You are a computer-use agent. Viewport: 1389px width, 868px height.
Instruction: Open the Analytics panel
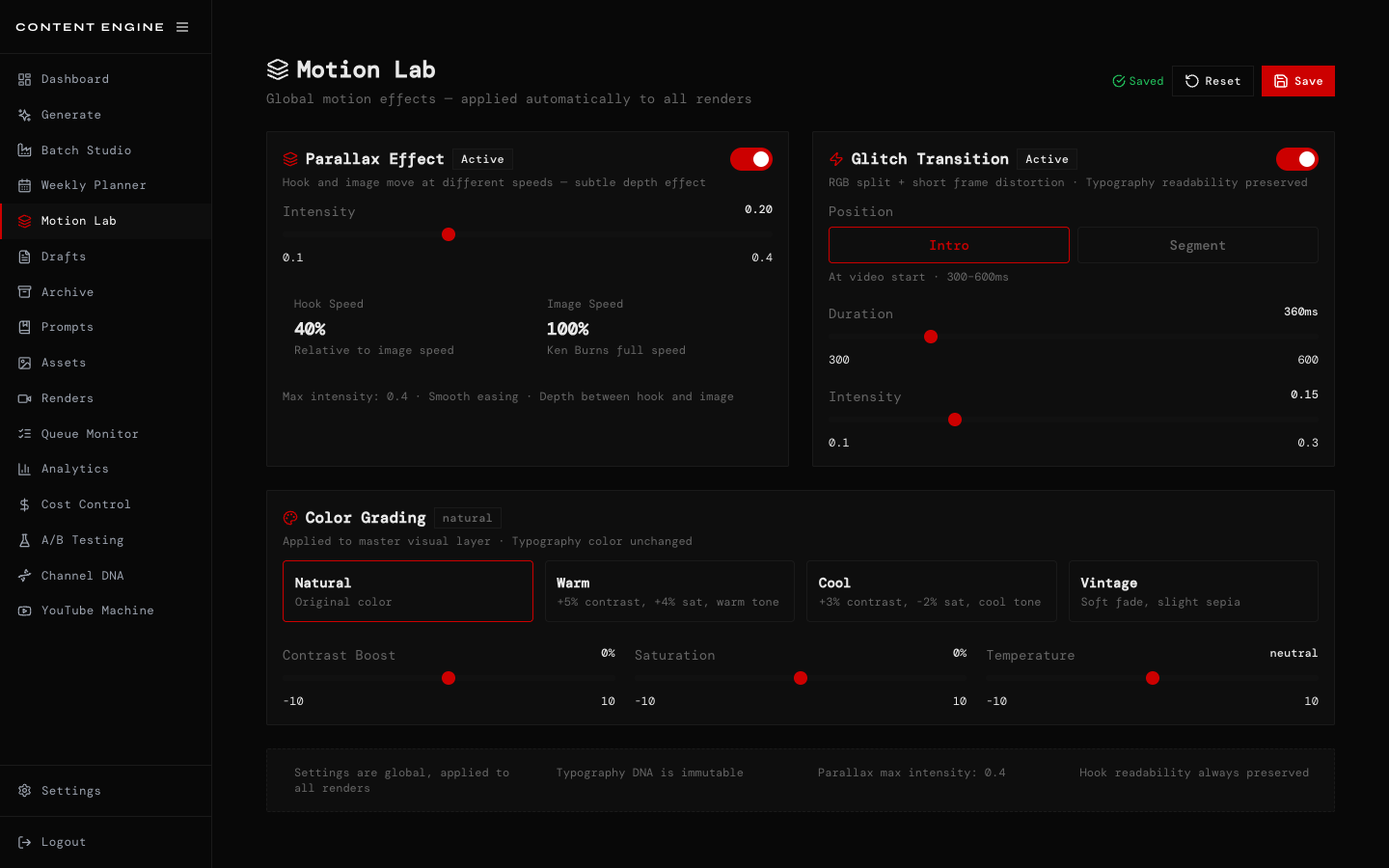[x=72, y=469]
